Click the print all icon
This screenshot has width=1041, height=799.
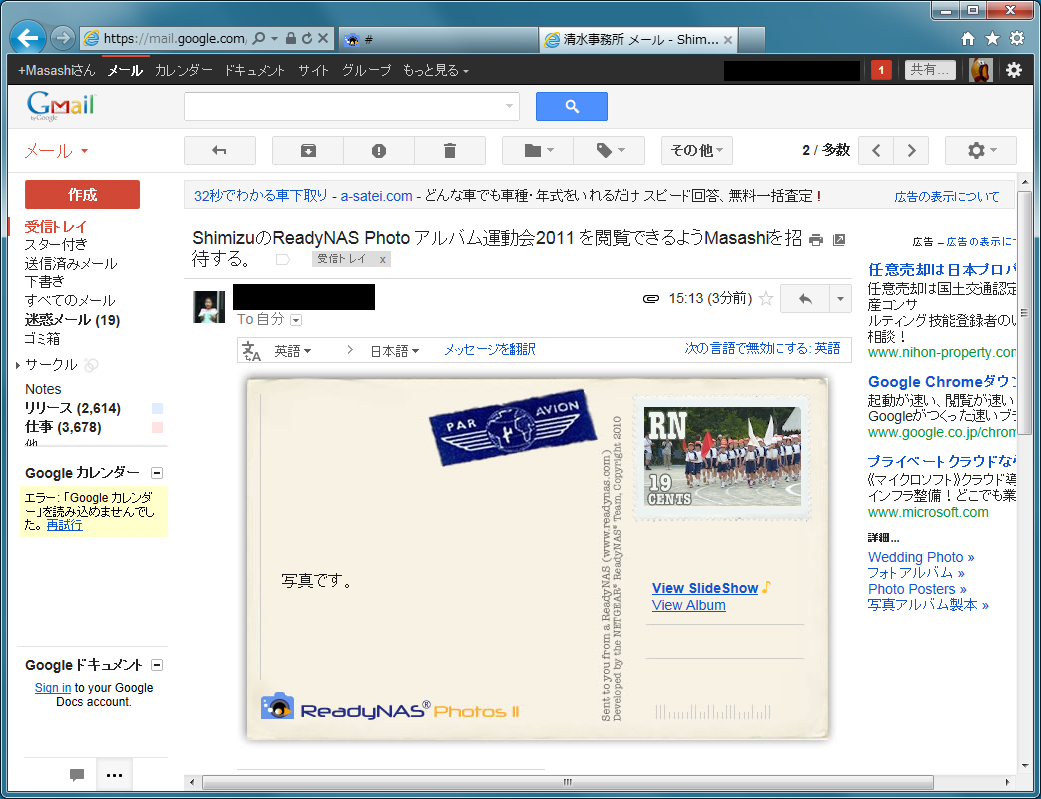coord(816,240)
